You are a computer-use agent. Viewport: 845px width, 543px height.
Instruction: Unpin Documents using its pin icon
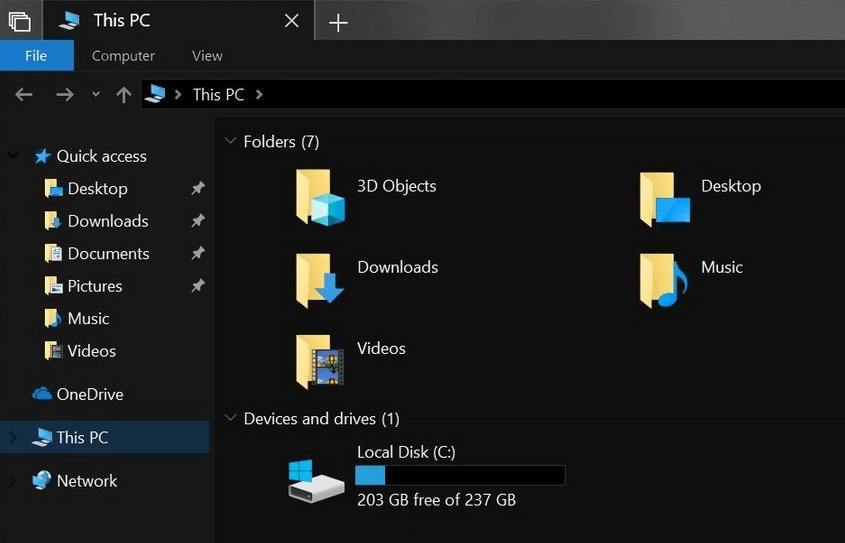pos(198,253)
